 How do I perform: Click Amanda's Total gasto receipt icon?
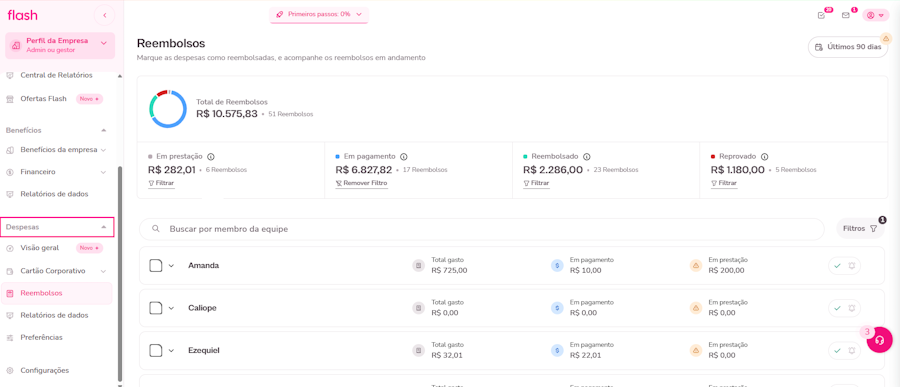coord(419,265)
